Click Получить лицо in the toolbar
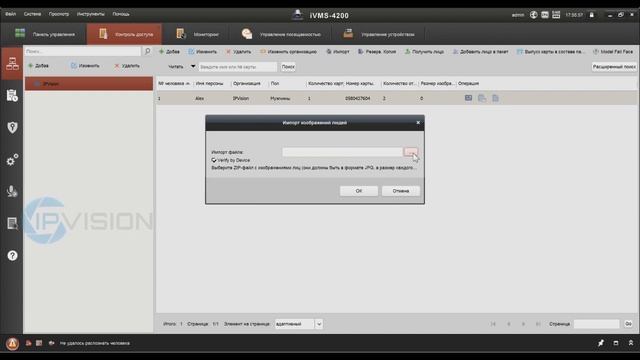 pos(424,52)
